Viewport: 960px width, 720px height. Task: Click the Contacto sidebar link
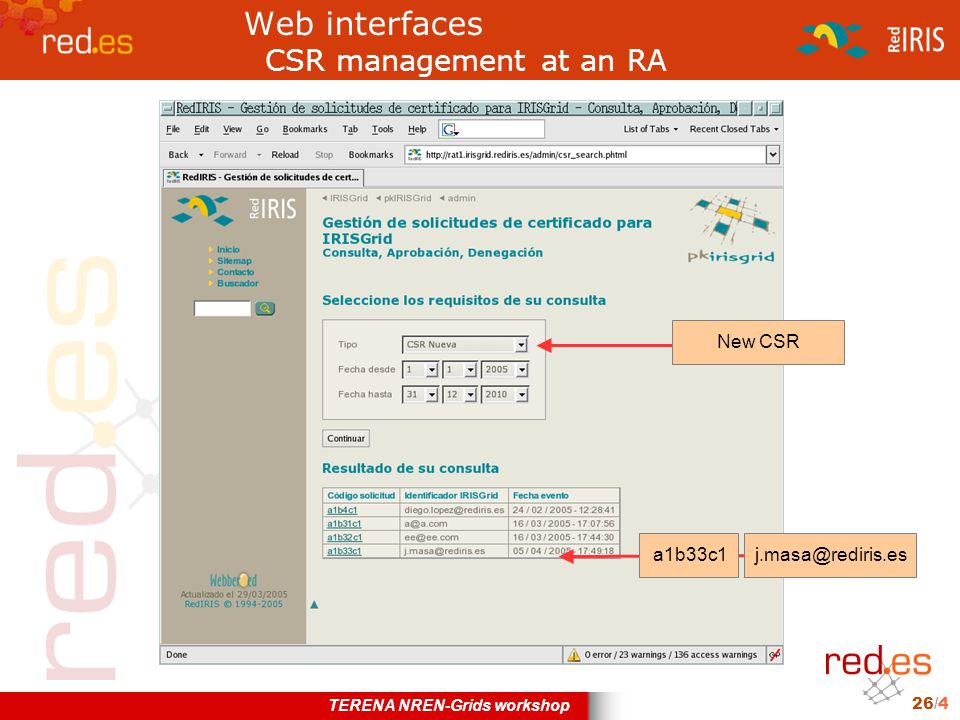coord(235,272)
